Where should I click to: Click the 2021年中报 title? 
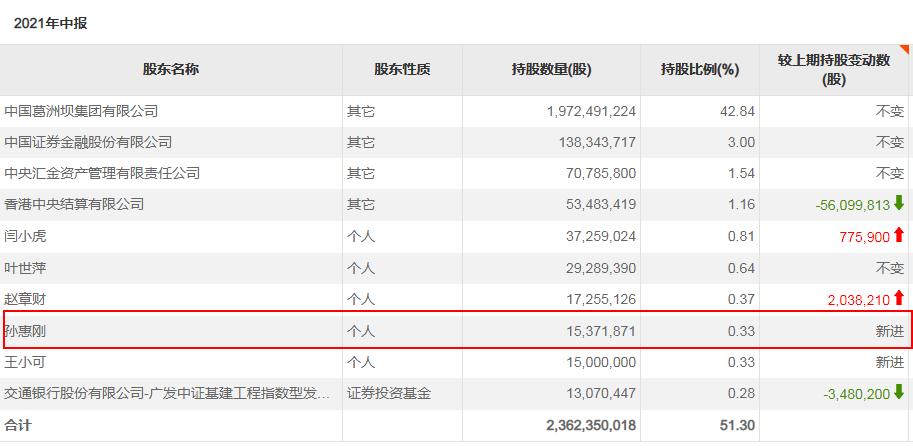click(51, 24)
